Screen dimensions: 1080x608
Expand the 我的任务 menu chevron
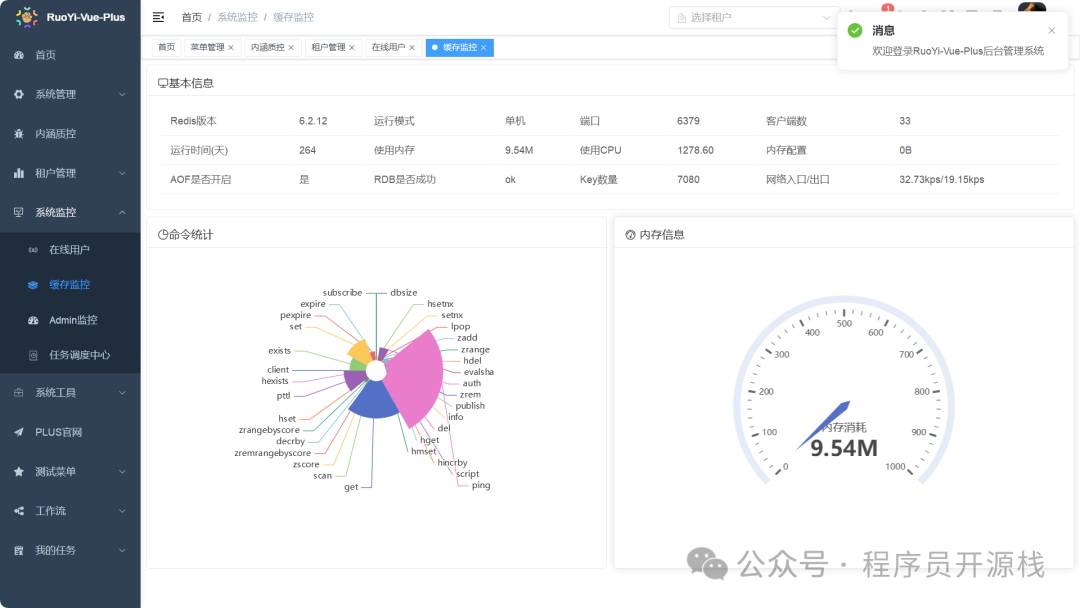pyautogui.click(x=122, y=550)
